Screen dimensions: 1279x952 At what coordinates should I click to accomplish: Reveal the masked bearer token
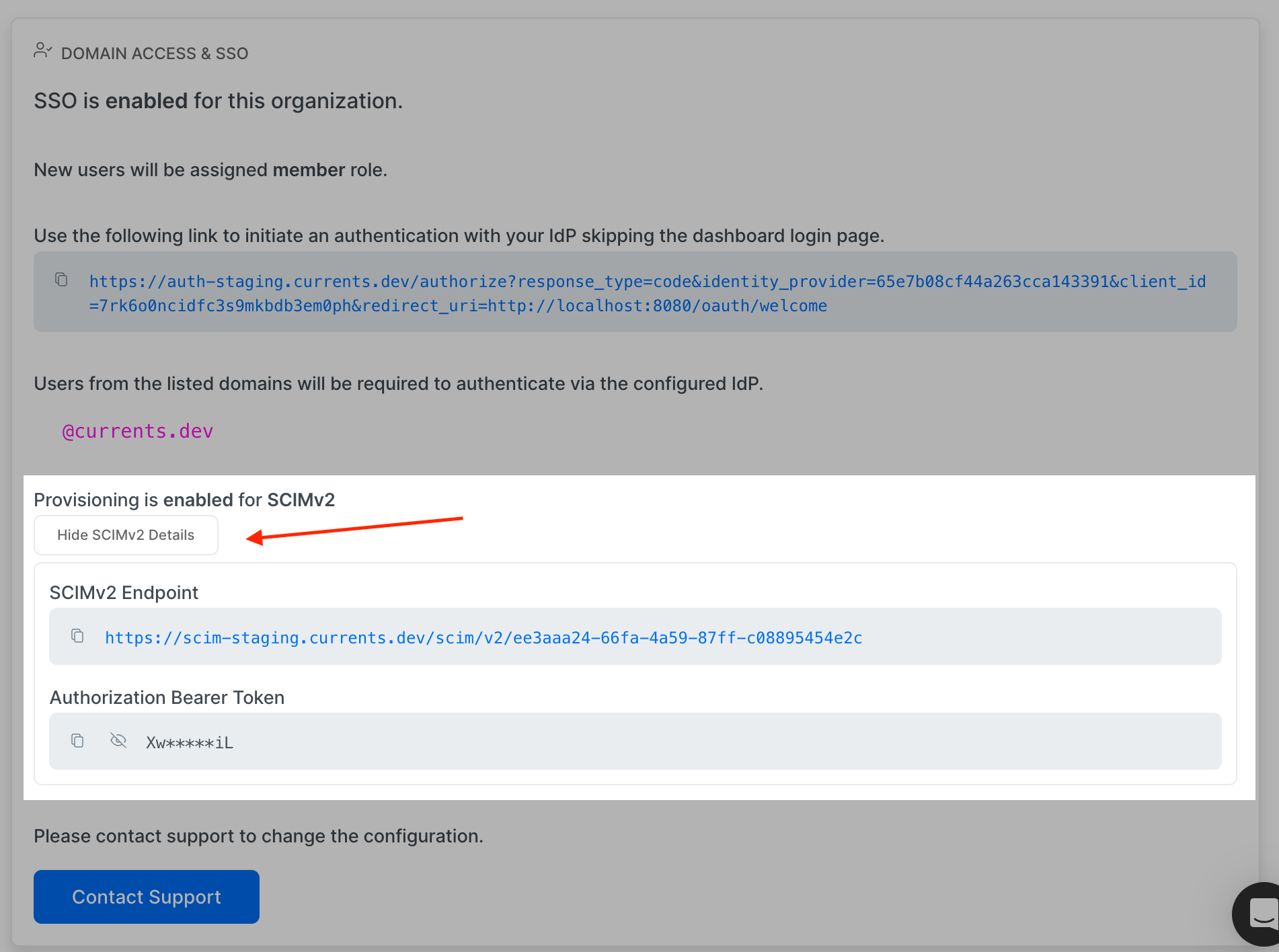click(x=118, y=741)
